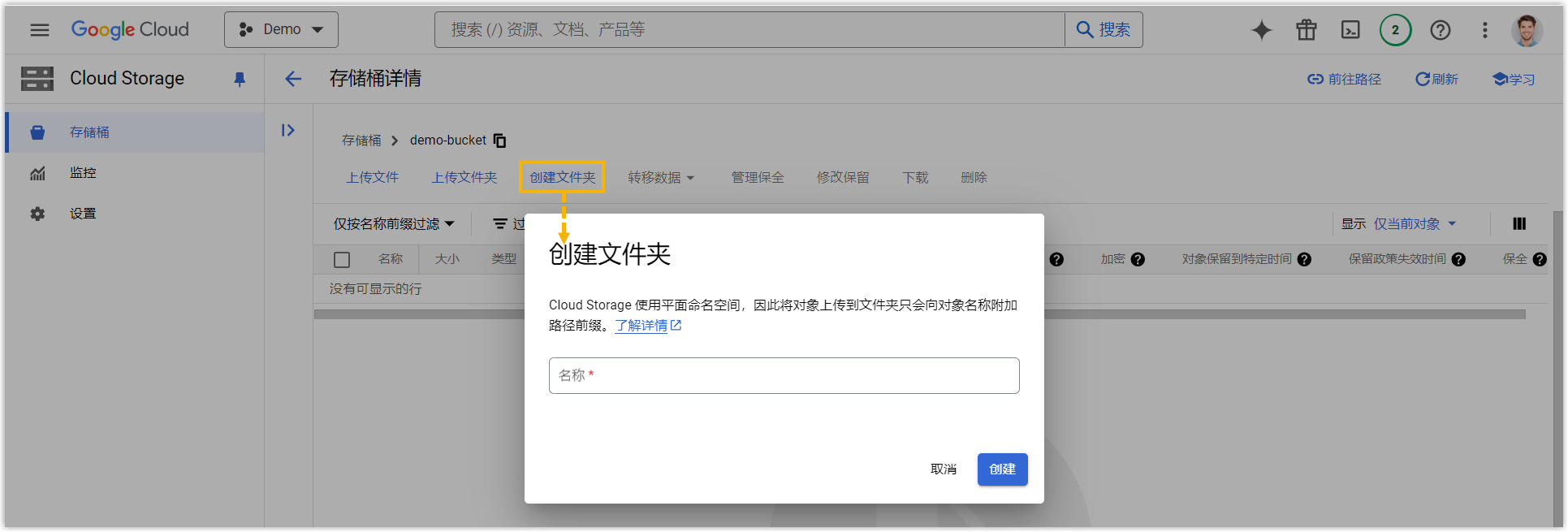Select 监控 in the left sidebar

pos(83,173)
